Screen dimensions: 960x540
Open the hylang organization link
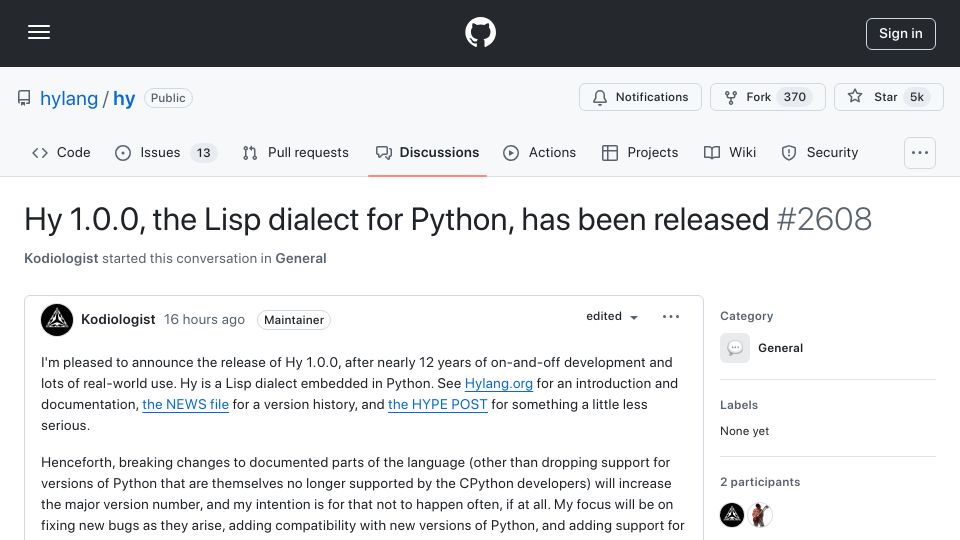coord(69,98)
